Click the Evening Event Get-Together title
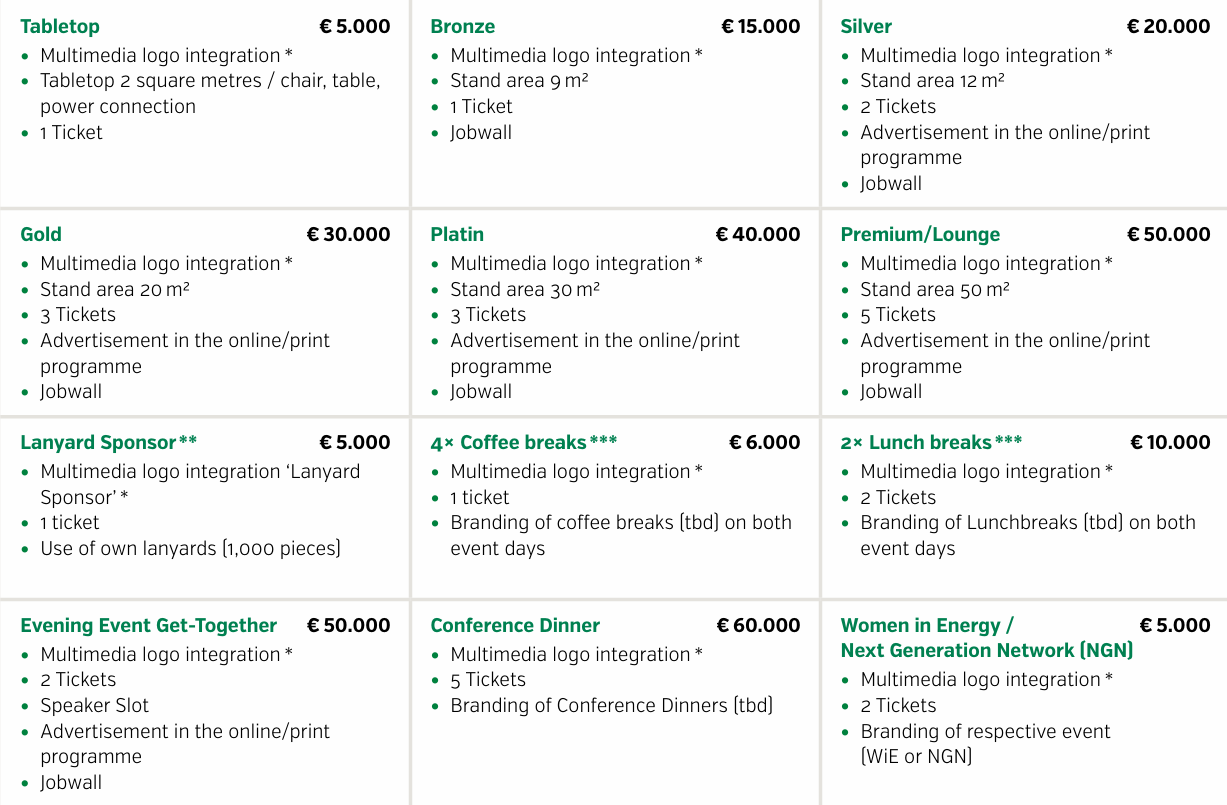Viewport: 1227px width, 805px height. pos(148,626)
